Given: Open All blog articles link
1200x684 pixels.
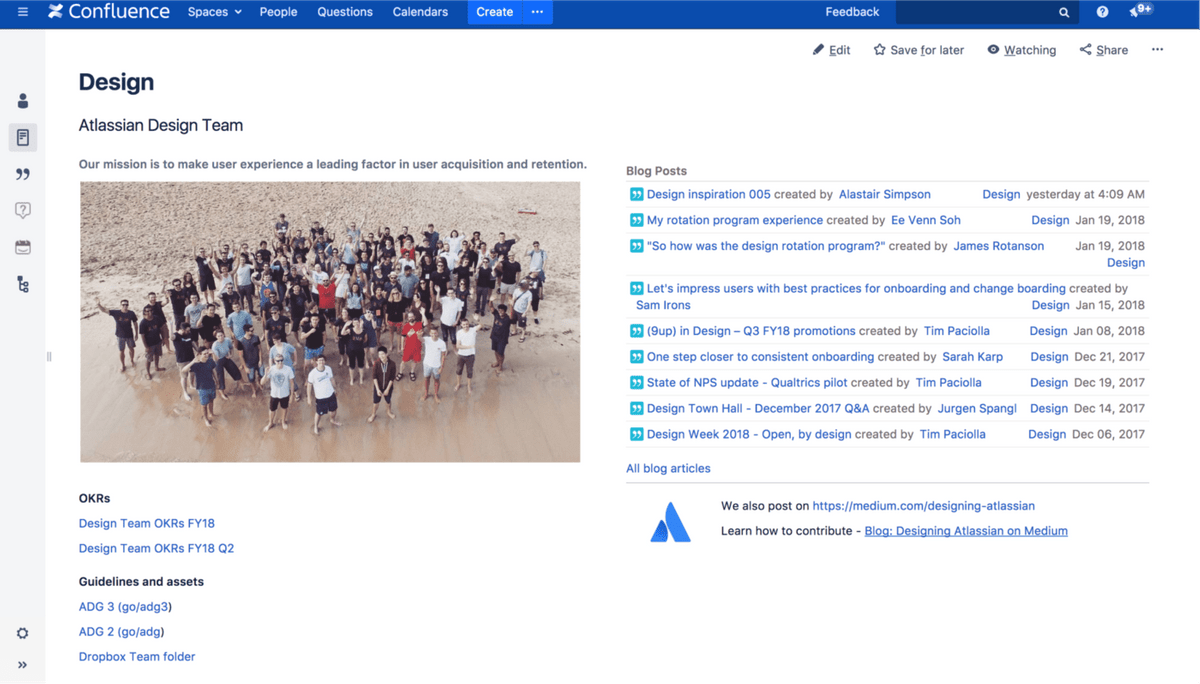Looking at the screenshot, I should pyautogui.click(x=668, y=468).
